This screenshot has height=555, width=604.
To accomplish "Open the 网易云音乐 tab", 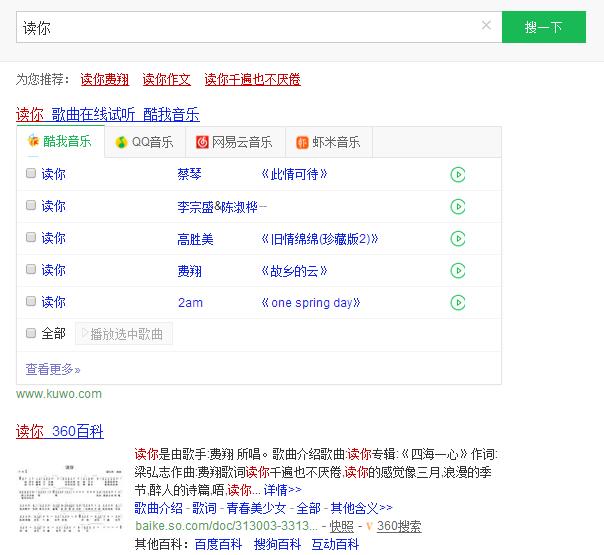I will (234, 142).
